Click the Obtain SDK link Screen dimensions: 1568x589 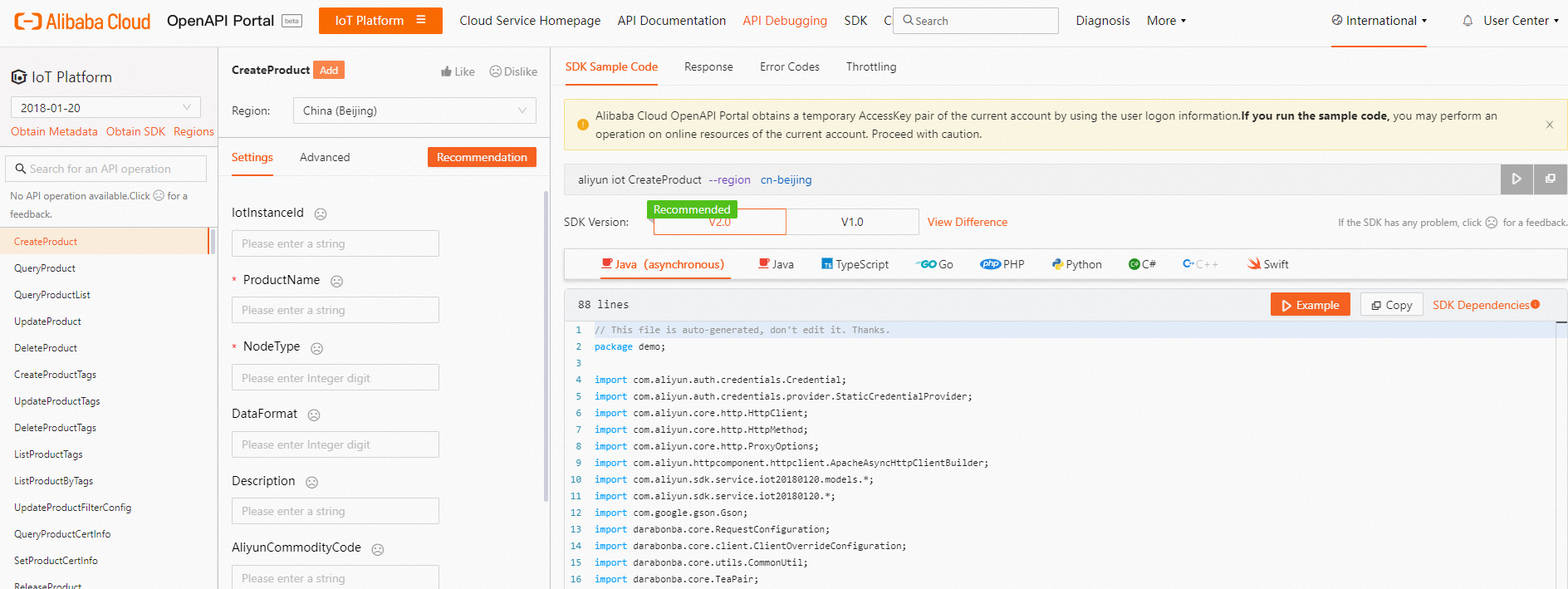(x=135, y=131)
